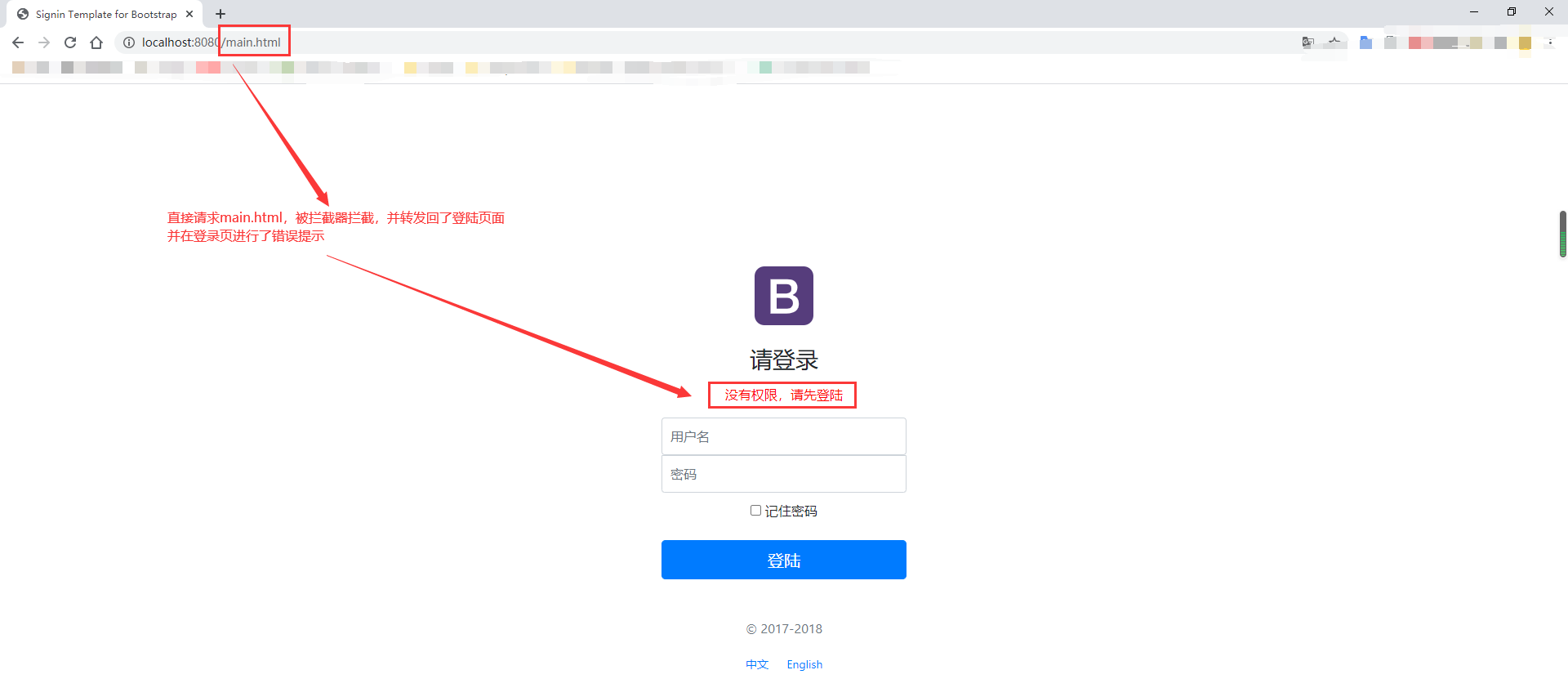Click the purple Bootstrap B logo
This screenshot has width=1568, height=679.
pos(784,296)
